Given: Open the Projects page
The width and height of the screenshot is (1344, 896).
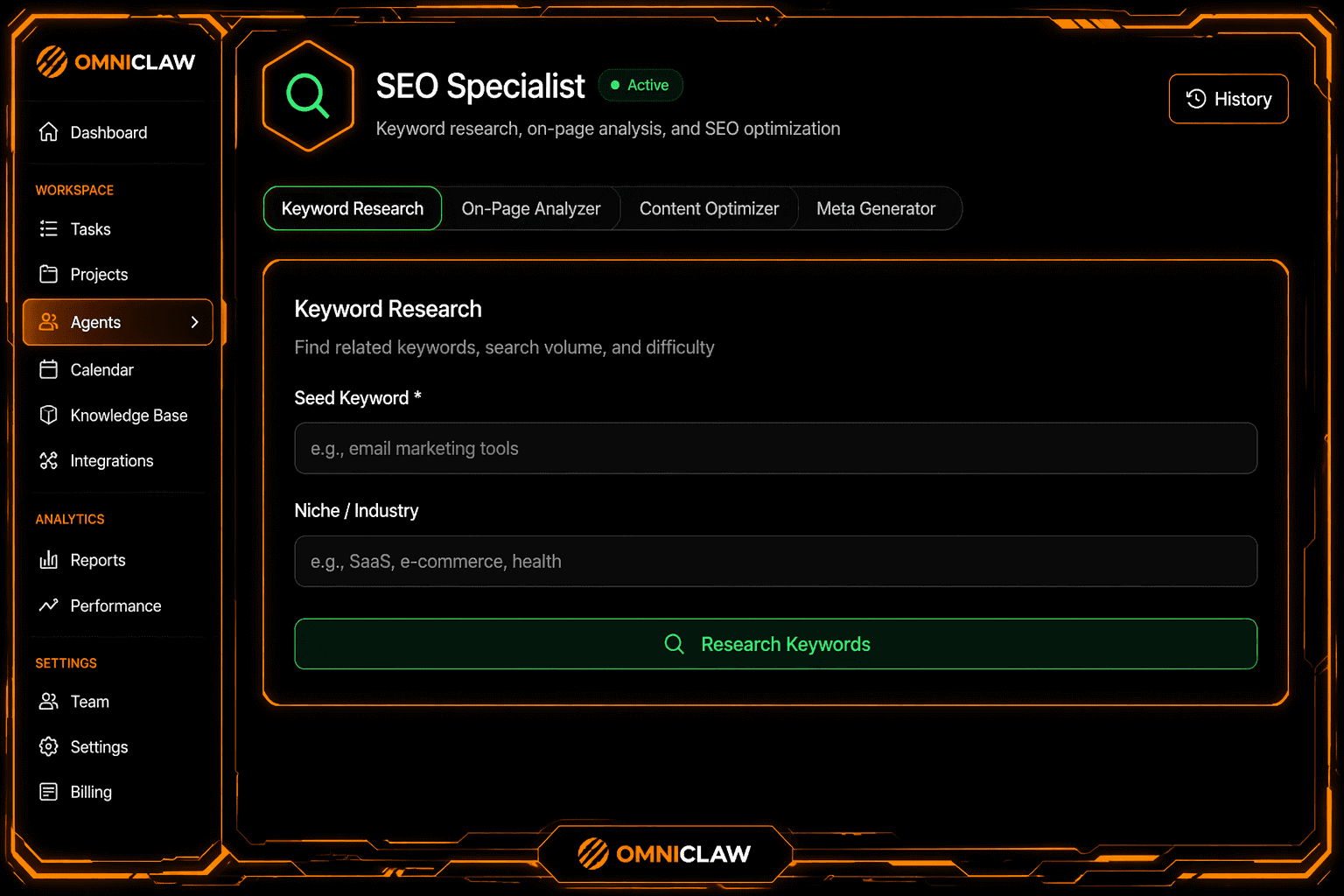Looking at the screenshot, I should coord(117,275).
